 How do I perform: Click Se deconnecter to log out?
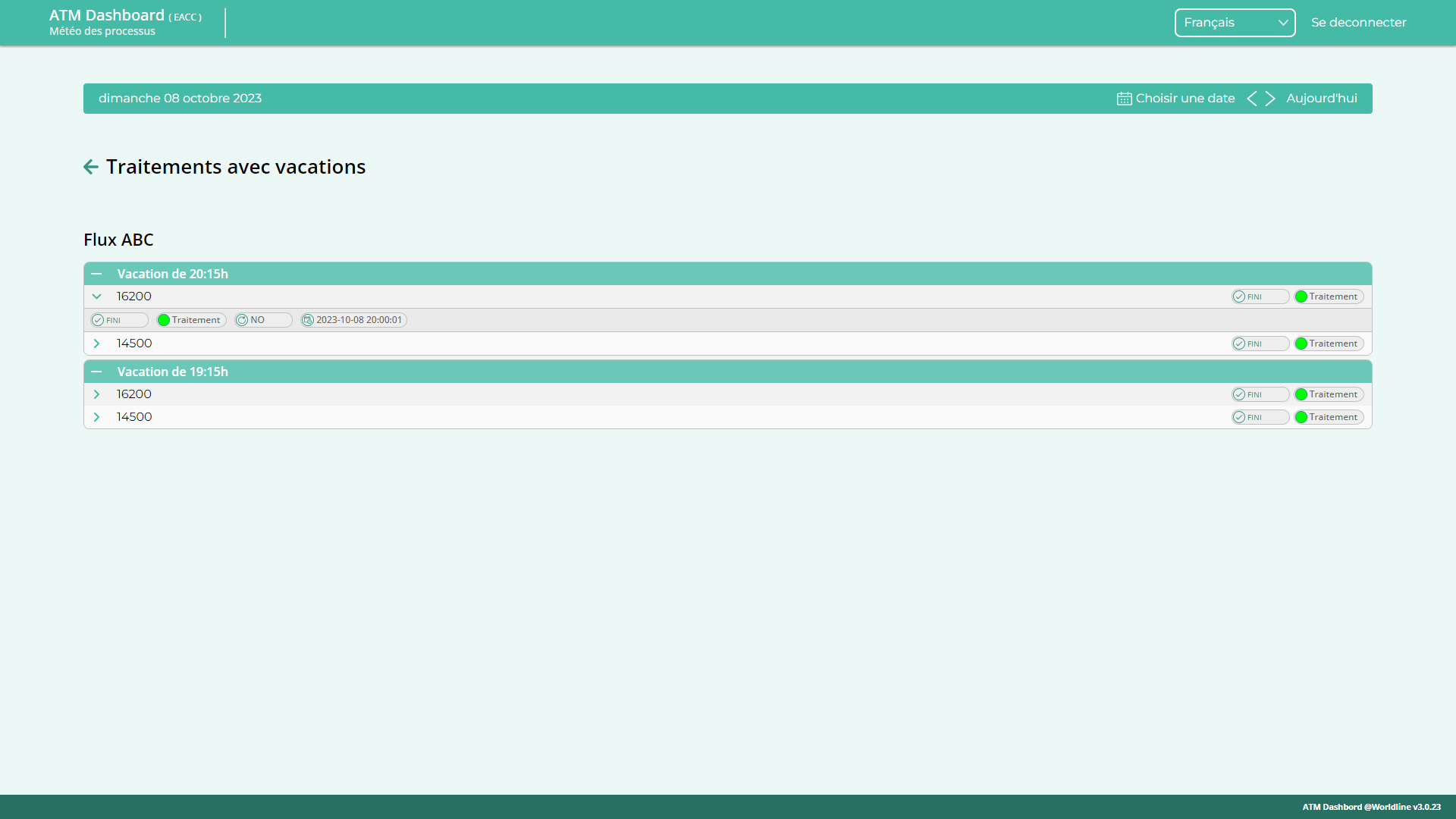(x=1358, y=23)
